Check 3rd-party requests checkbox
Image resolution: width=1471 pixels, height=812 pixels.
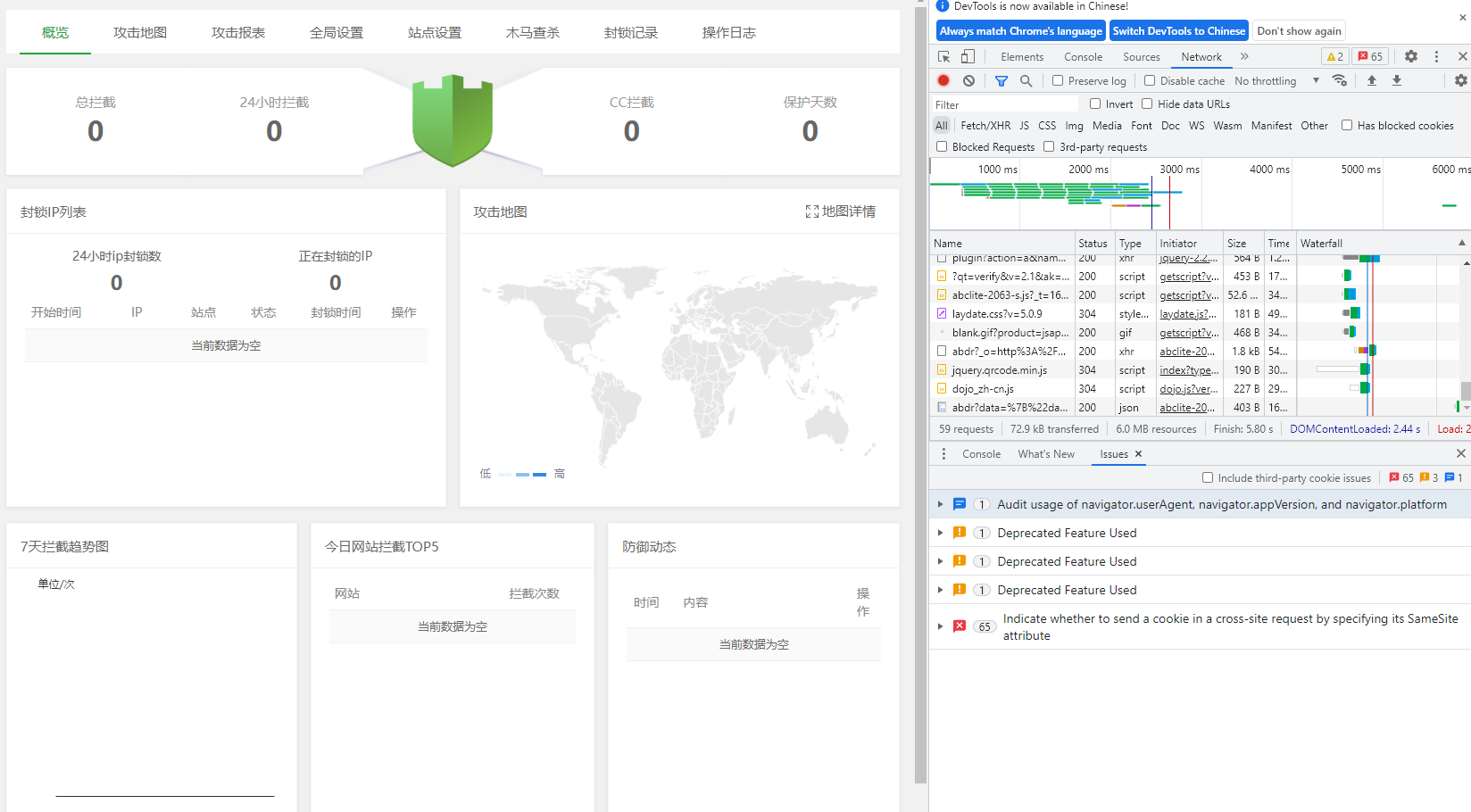(x=1049, y=146)
